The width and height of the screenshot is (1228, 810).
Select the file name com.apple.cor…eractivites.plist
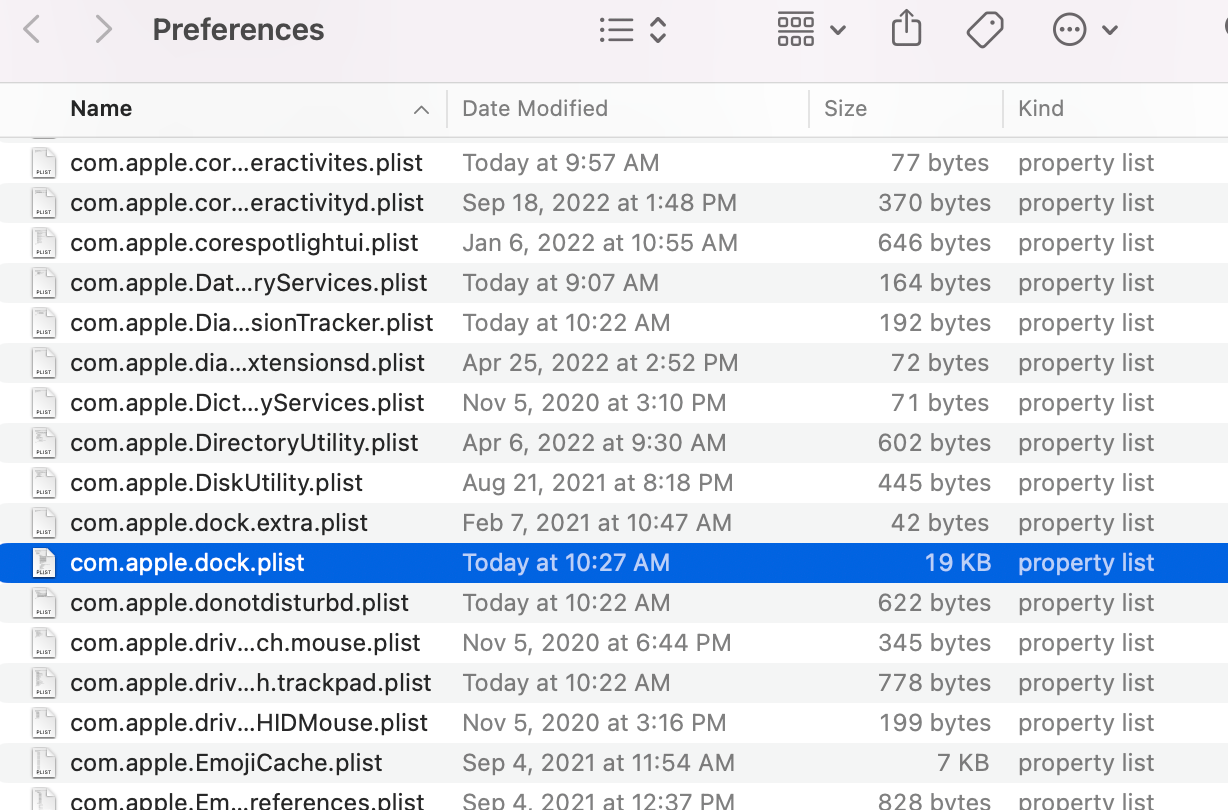click(x=246, y=163)
